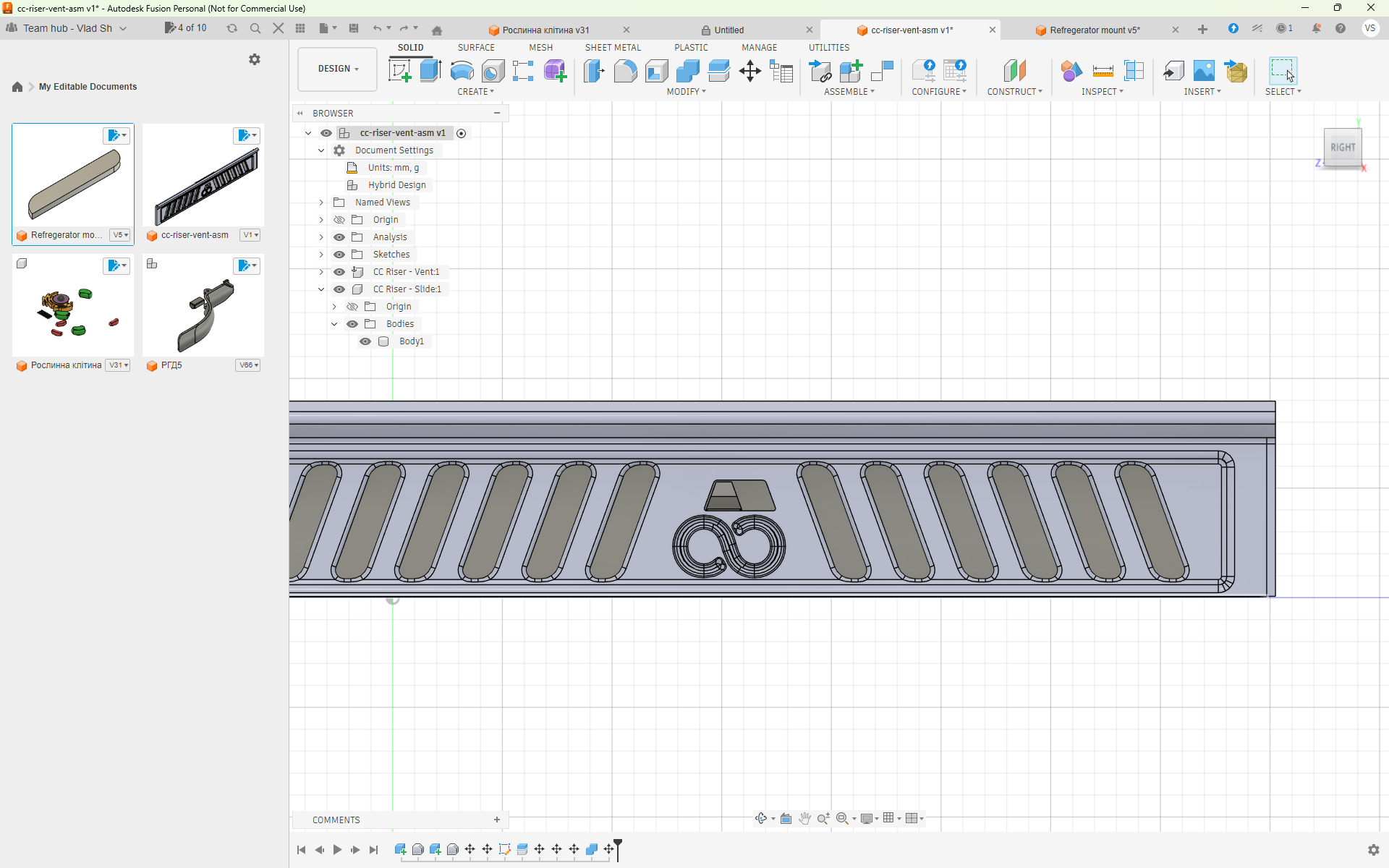Select the Hole tool
This screenshot has width=1389, height=868.
coord(493,71)
